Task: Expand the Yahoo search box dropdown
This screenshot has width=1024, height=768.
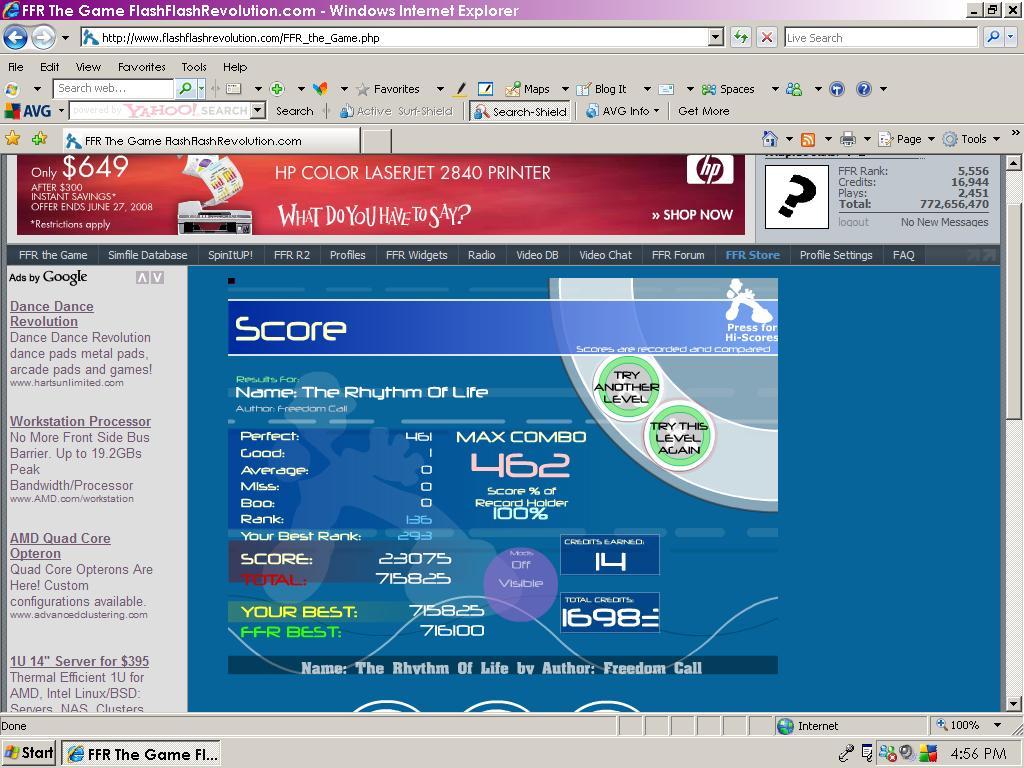Action: [259, 110]
